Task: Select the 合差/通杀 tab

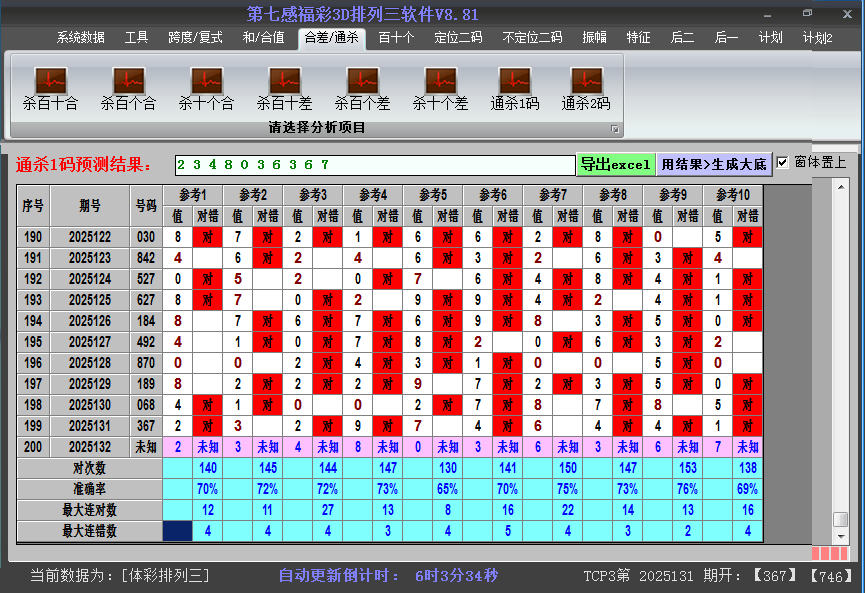Action: coord(332,38)
